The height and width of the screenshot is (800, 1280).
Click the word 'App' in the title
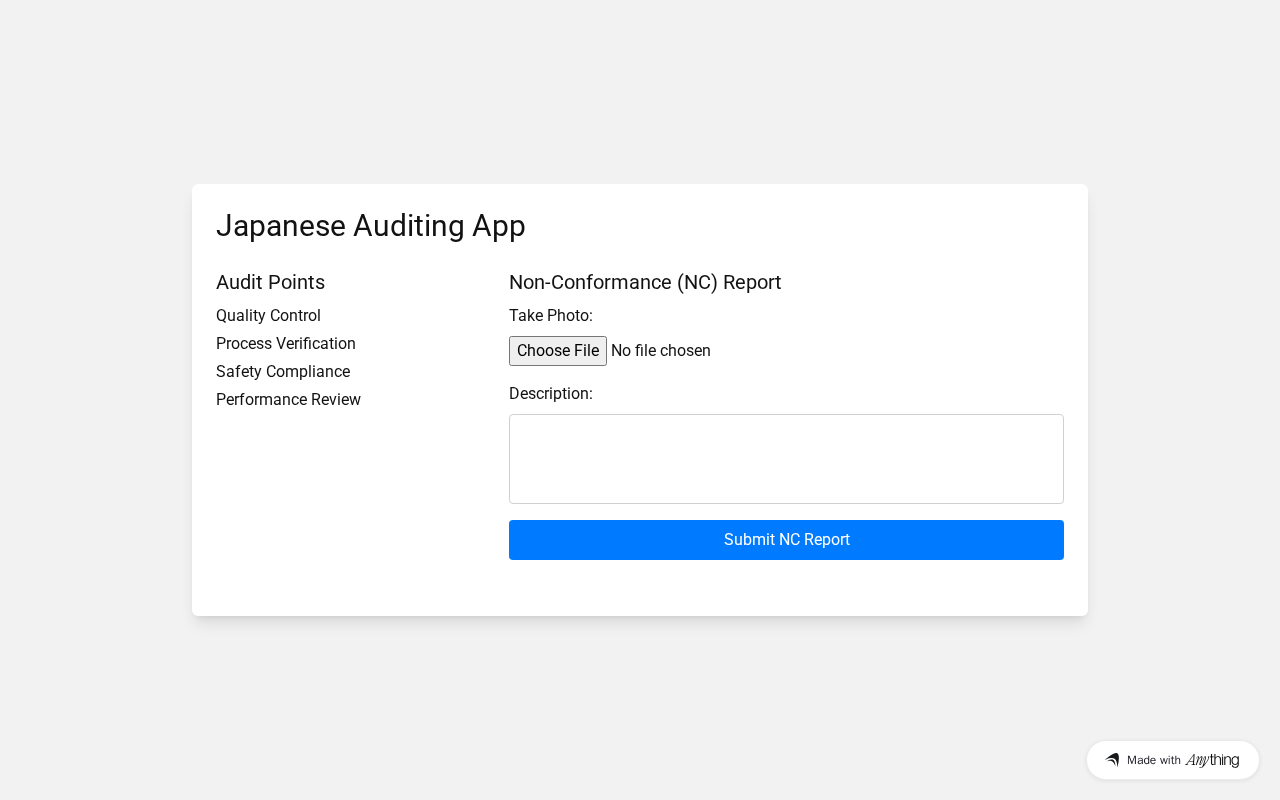pos(499,226)
